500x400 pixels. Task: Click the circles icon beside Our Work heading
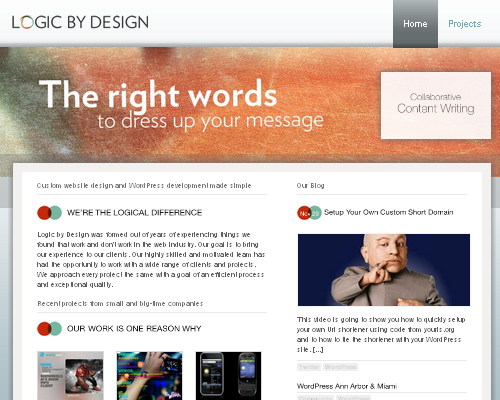[x=49, y=329]
